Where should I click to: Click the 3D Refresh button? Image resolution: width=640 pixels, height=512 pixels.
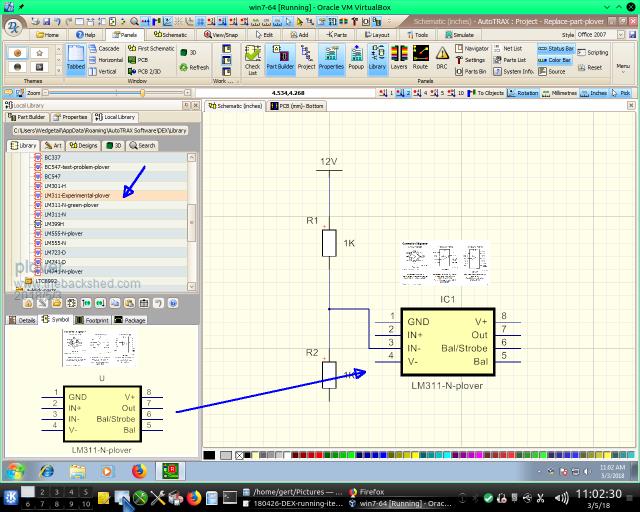tap(193, 67)
